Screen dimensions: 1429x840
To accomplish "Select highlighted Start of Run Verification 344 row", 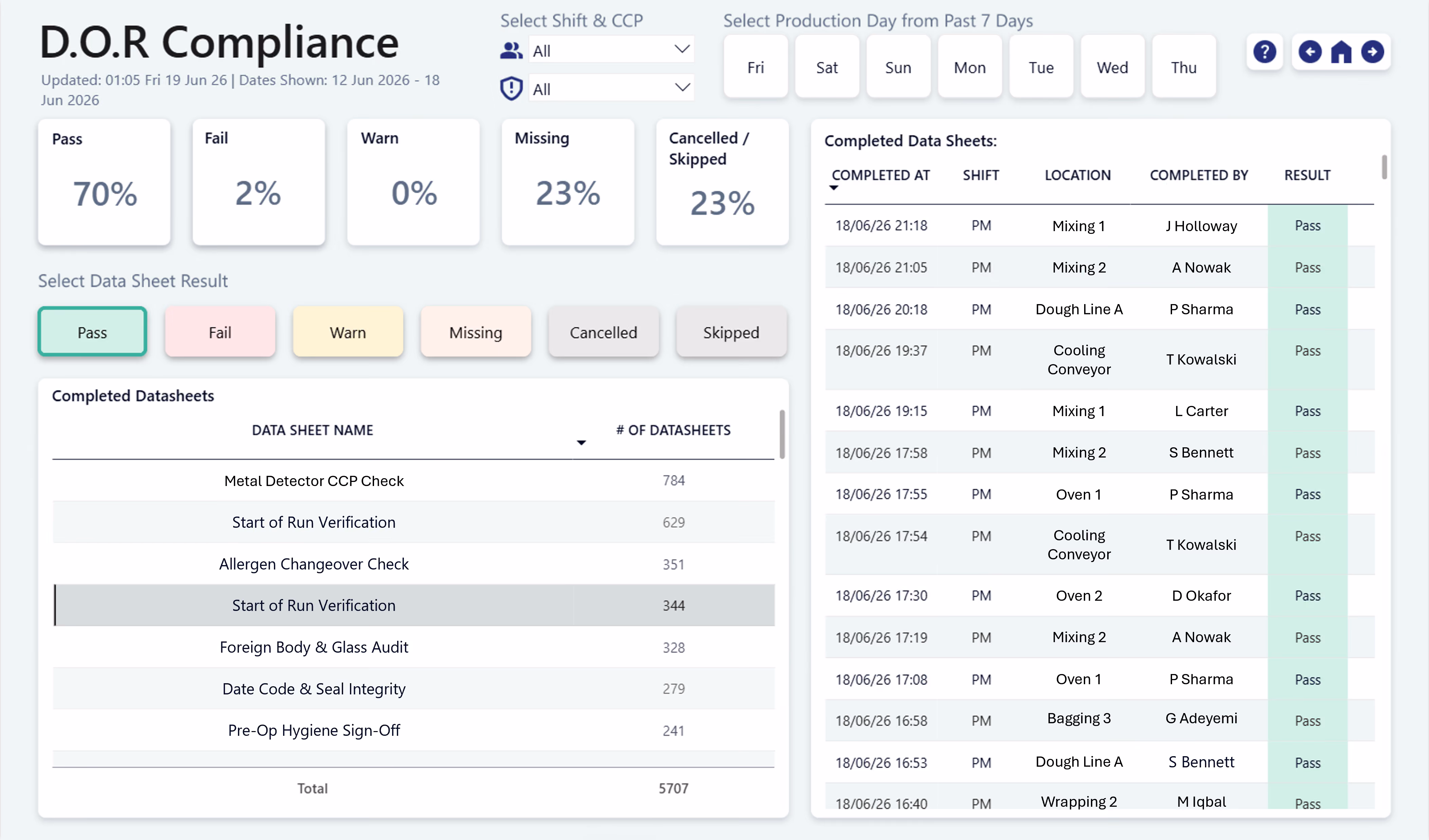I will (414, 605).
